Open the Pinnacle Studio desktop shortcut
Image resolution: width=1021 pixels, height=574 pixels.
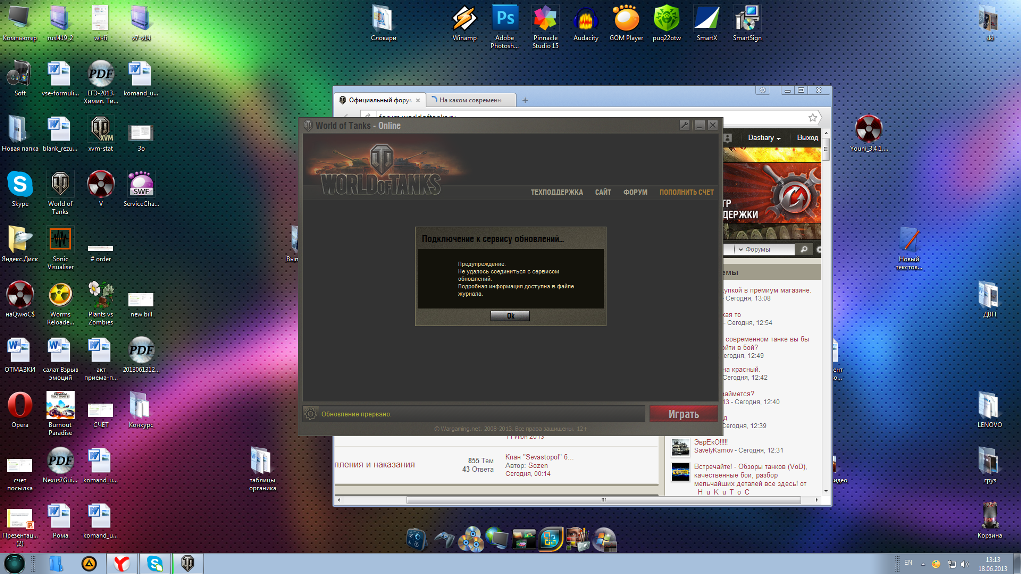(x=545, y=20)
